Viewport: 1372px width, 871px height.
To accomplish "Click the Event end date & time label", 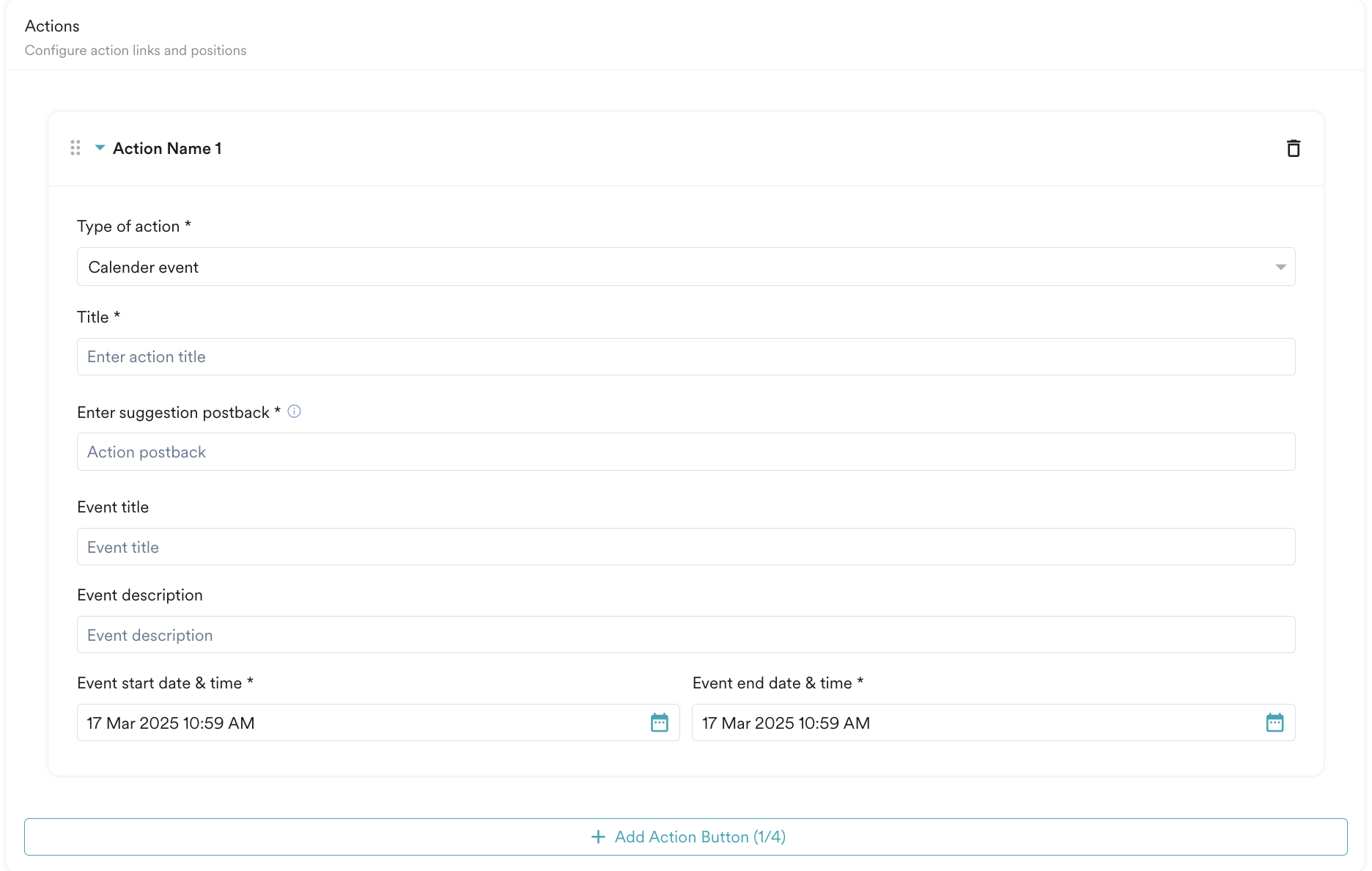I will click(x=772, y=683).
